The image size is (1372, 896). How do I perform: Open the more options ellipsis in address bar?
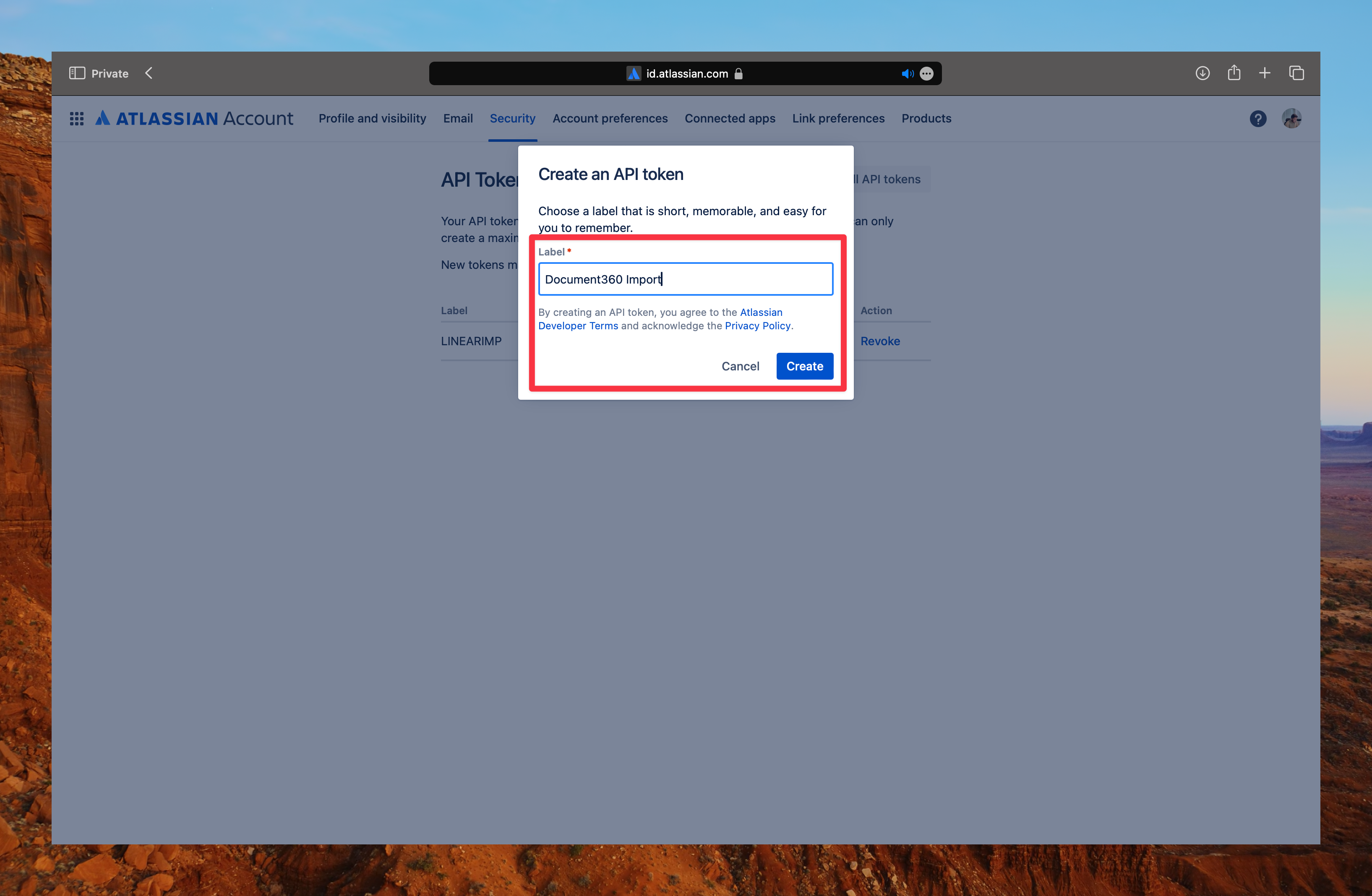point(927,73)
